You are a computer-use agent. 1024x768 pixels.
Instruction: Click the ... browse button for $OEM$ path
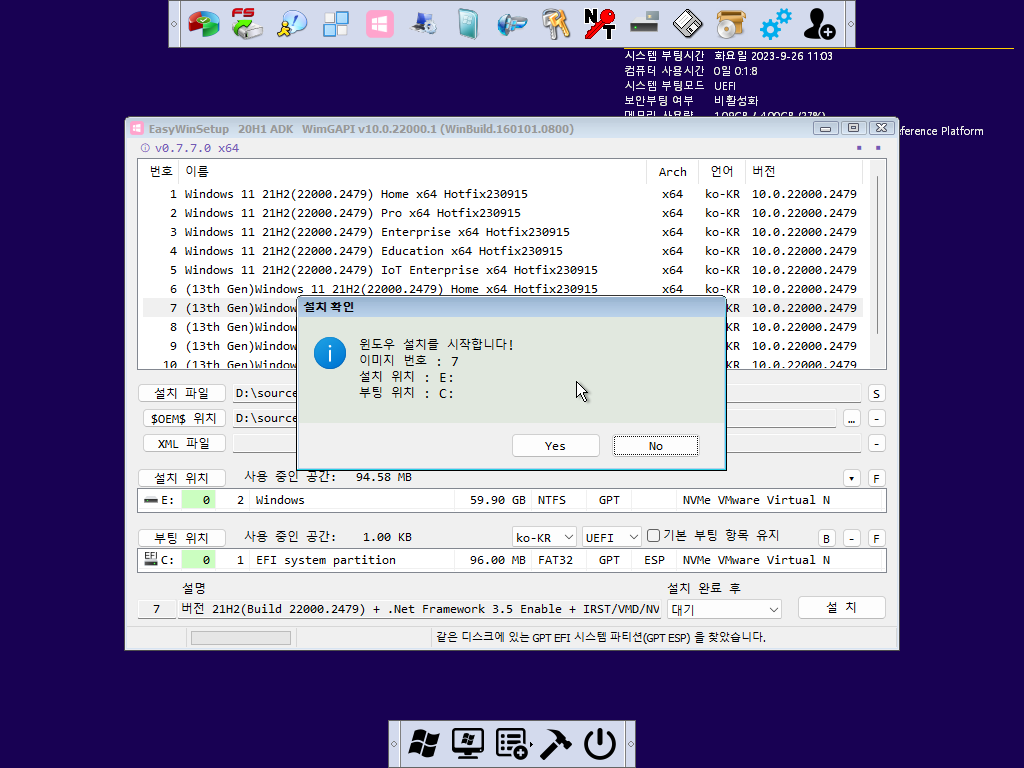[852, 419]
